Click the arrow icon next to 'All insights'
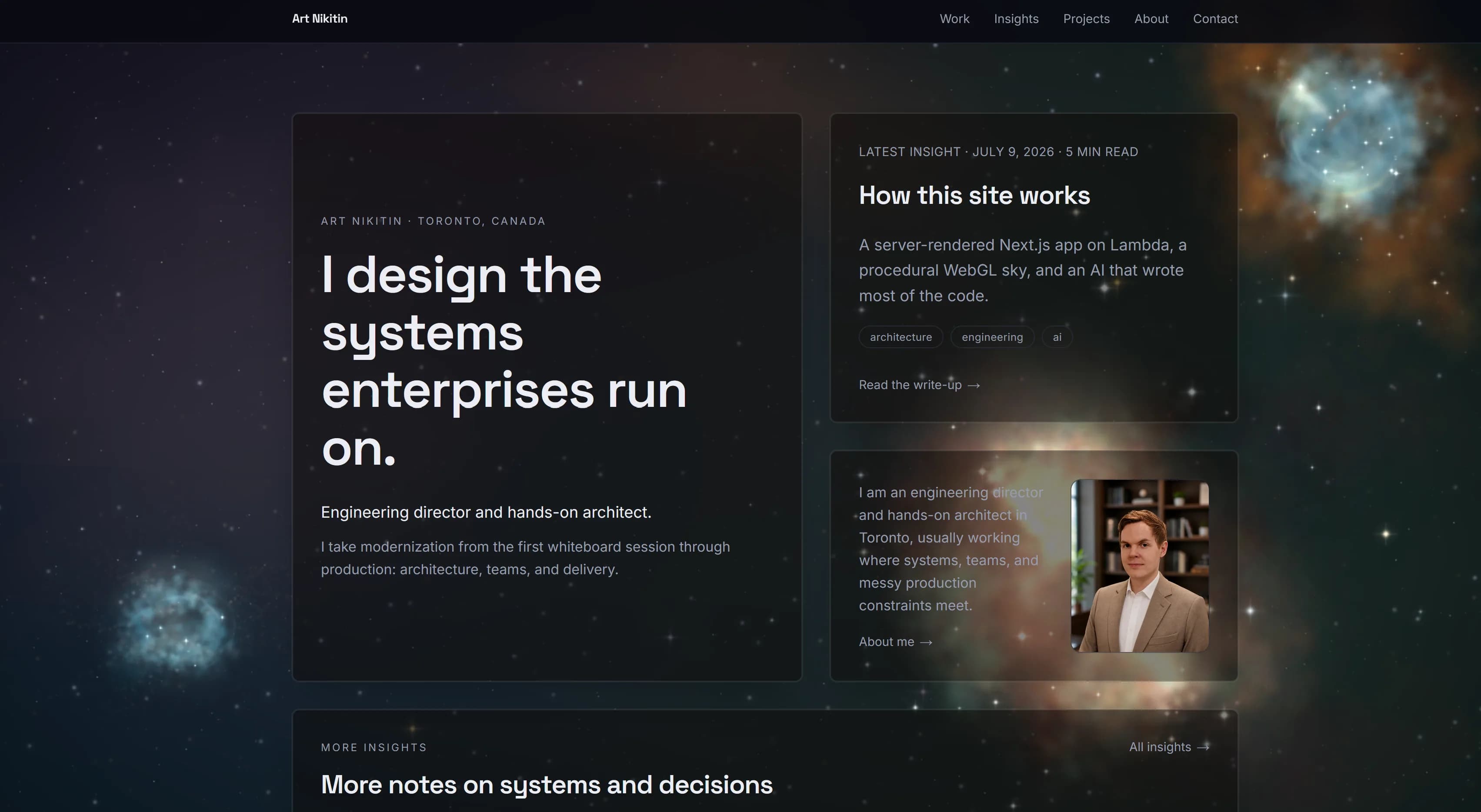 point(1203,748)
